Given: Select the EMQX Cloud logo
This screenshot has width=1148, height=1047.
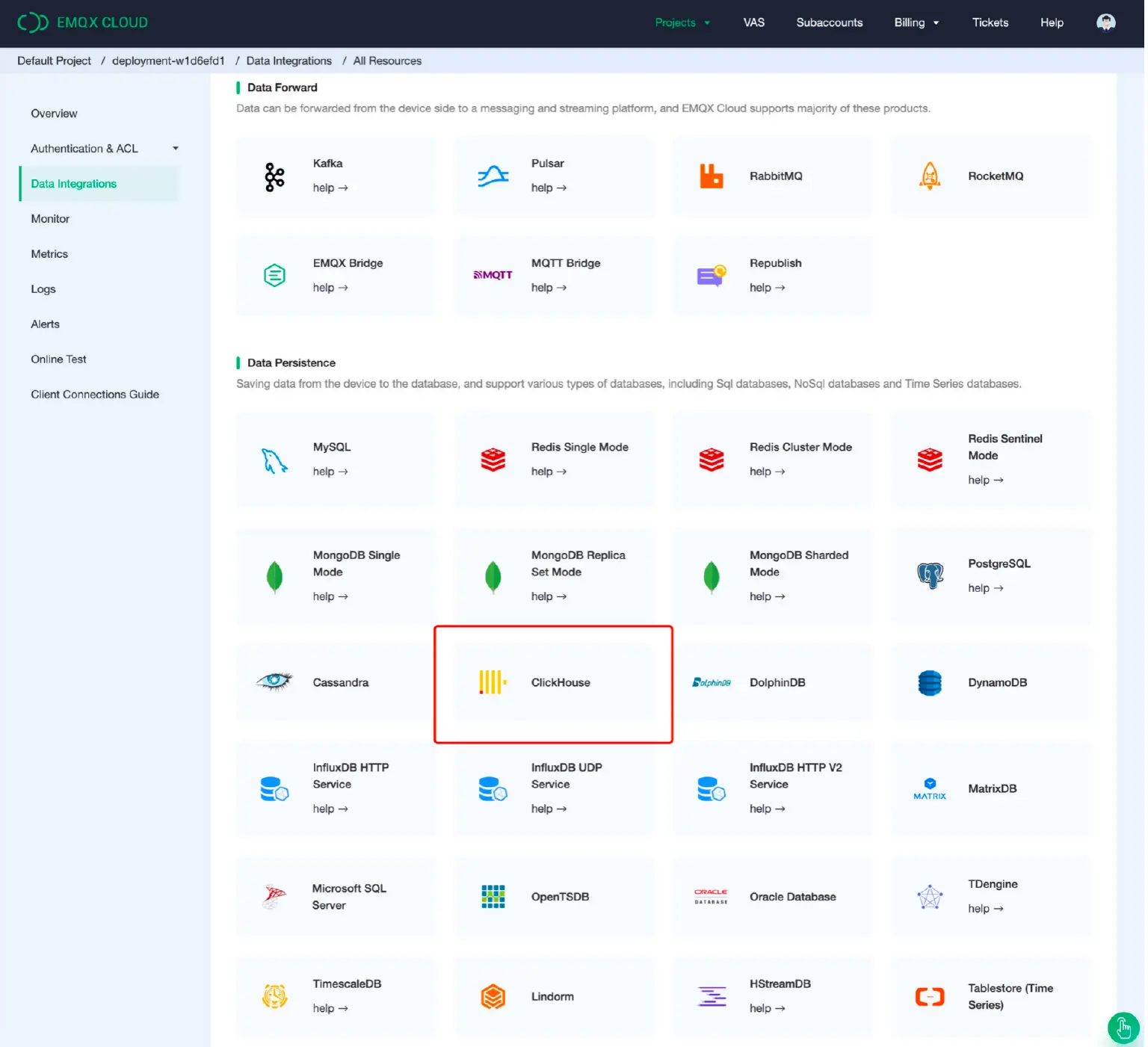Looking at the screenshot, I should 82,22.
